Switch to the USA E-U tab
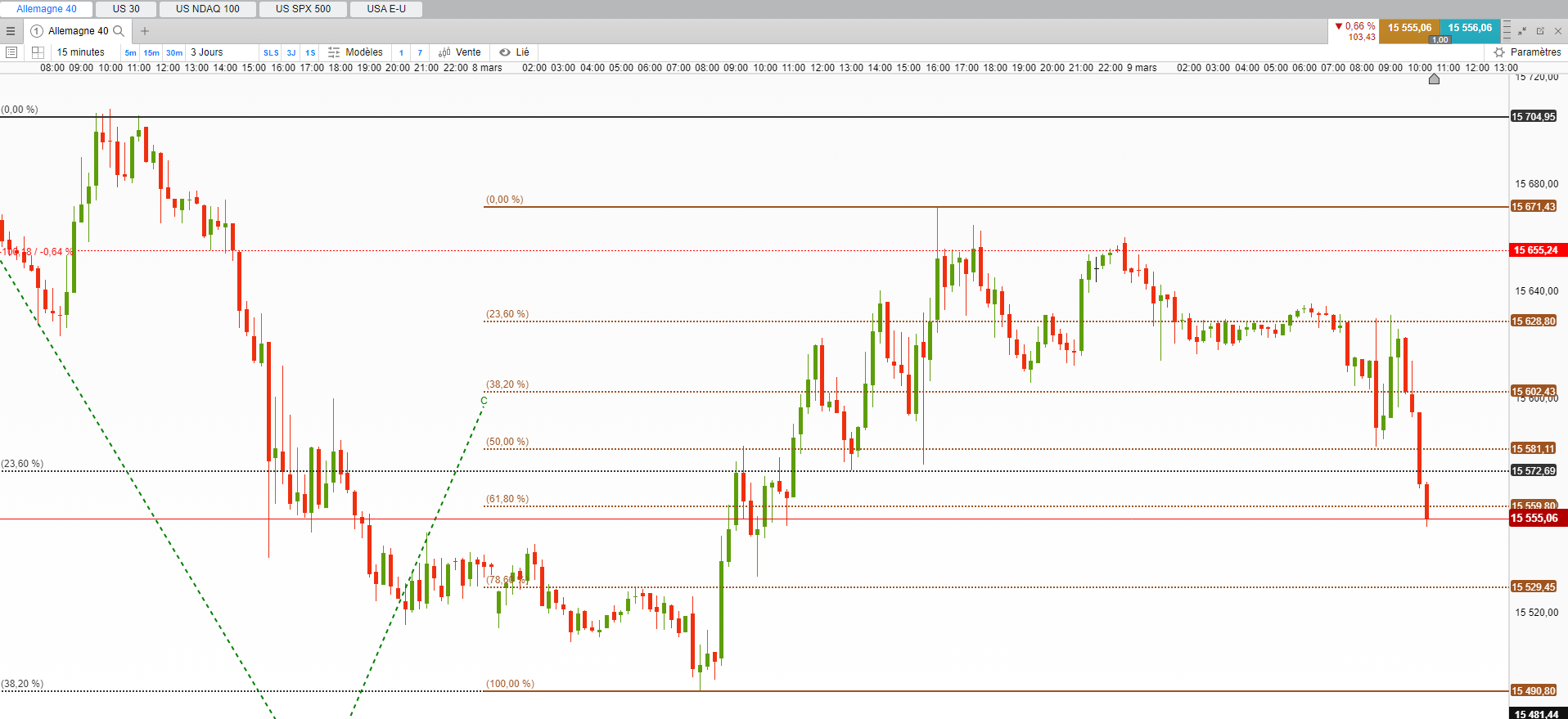1568x719 pixels. pos(386,9)
